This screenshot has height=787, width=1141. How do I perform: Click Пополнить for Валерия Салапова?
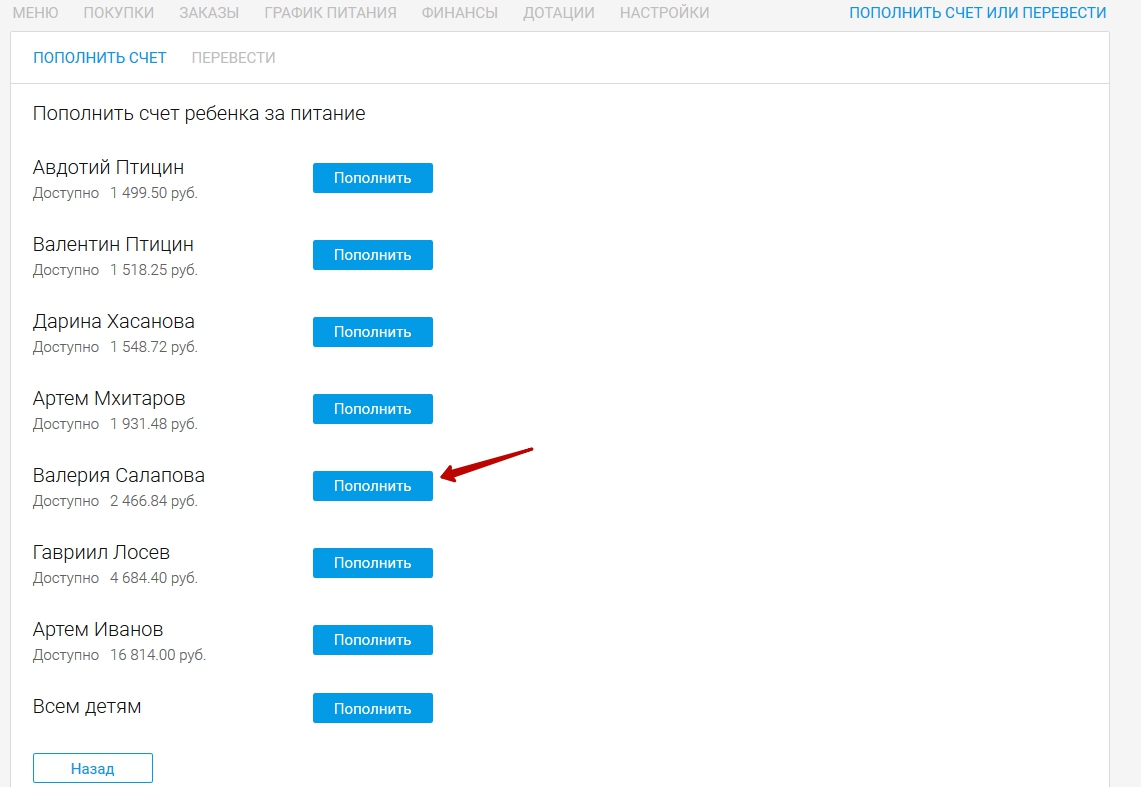coord(373,487)
